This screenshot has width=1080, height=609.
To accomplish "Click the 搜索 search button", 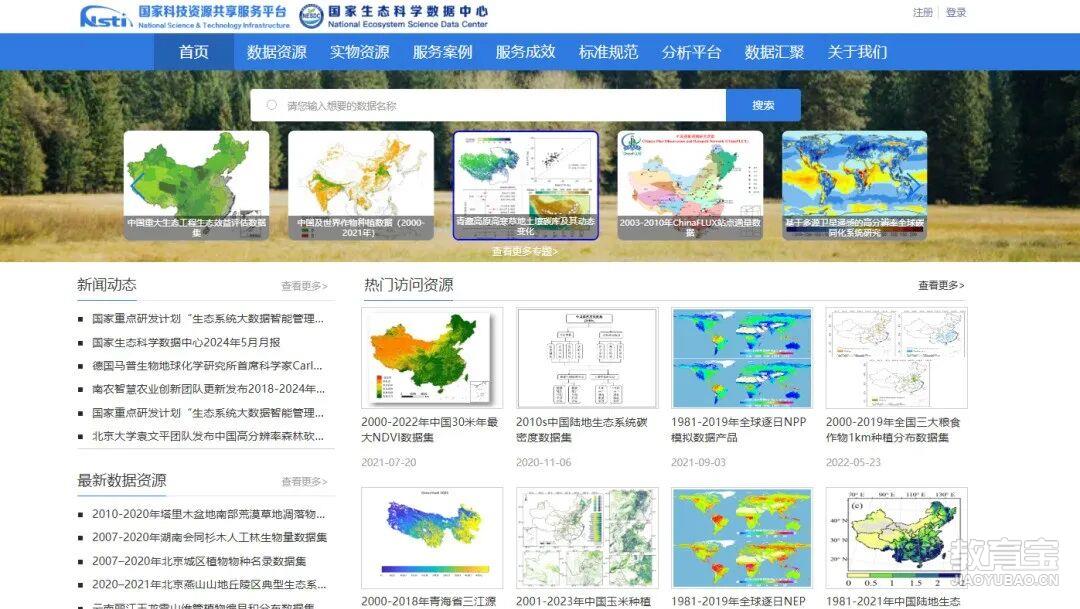I will 763,104.
